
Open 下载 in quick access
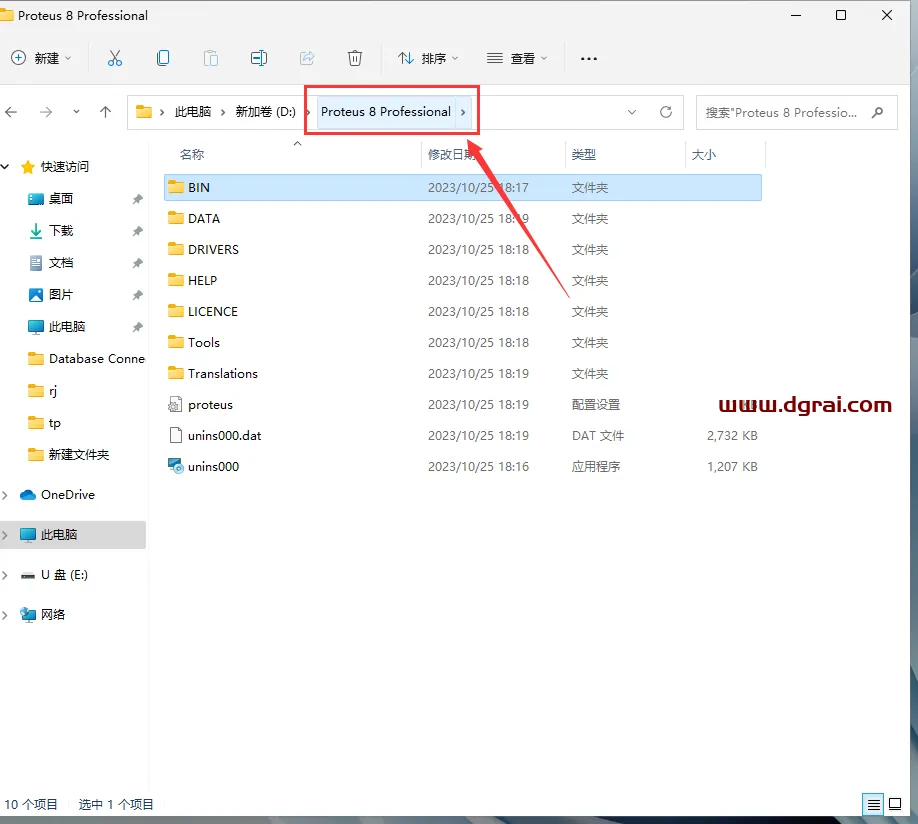tap(61, 231)
